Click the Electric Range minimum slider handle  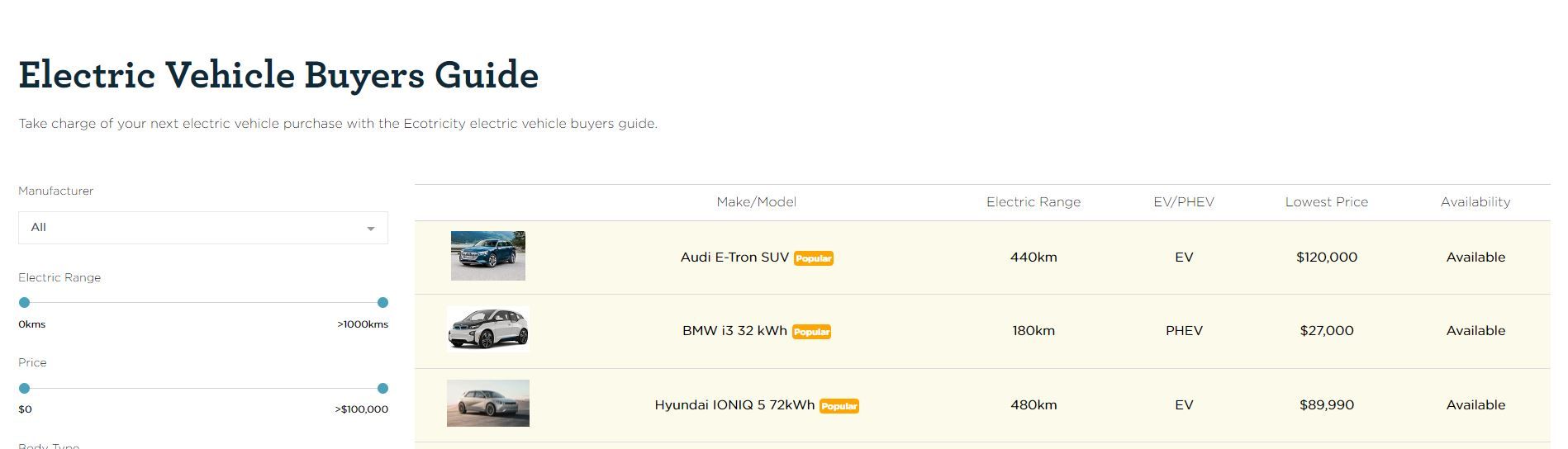(x=24, y=303)
